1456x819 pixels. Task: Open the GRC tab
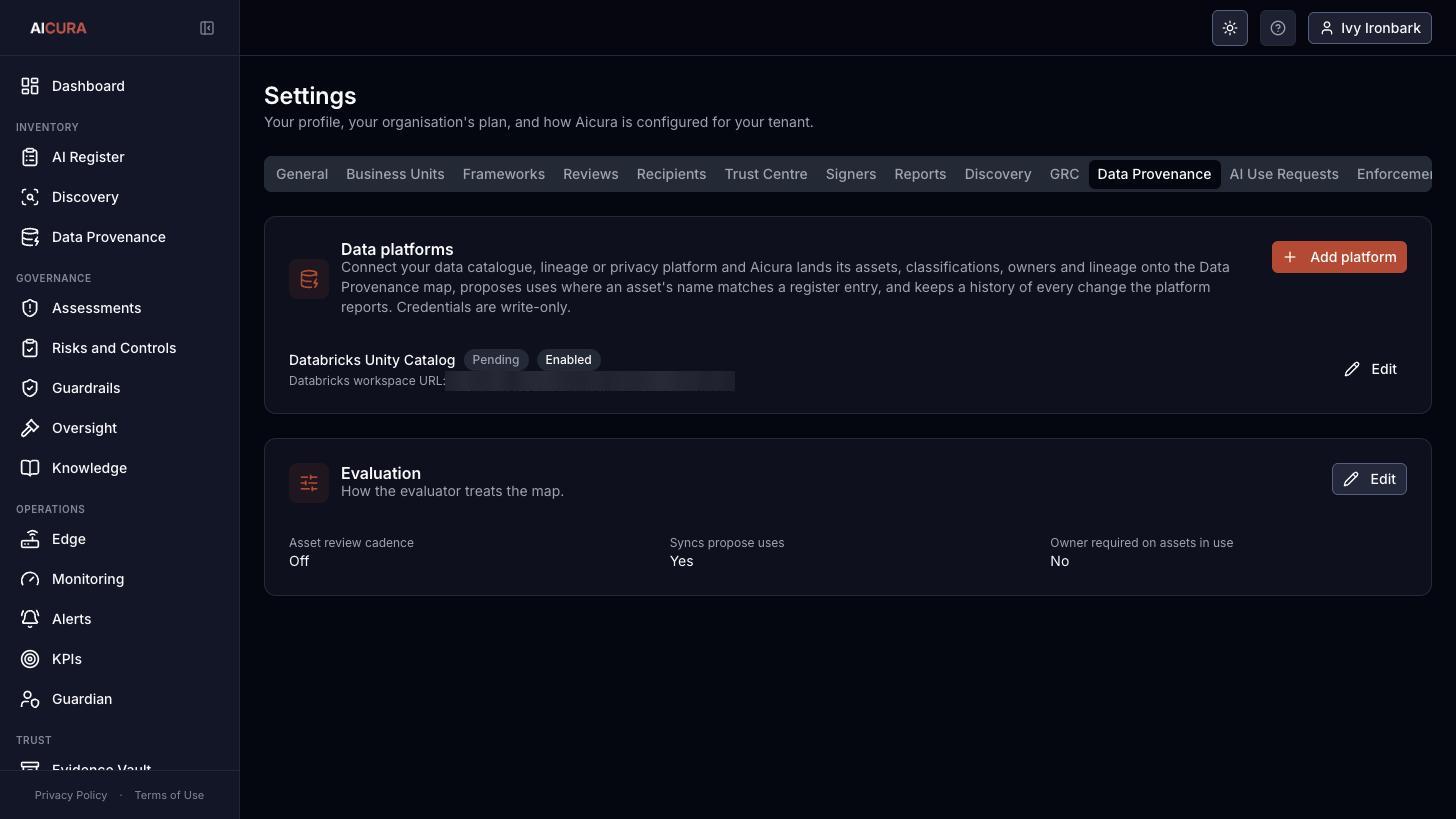pyautogui.click(x=1064, y=174)
